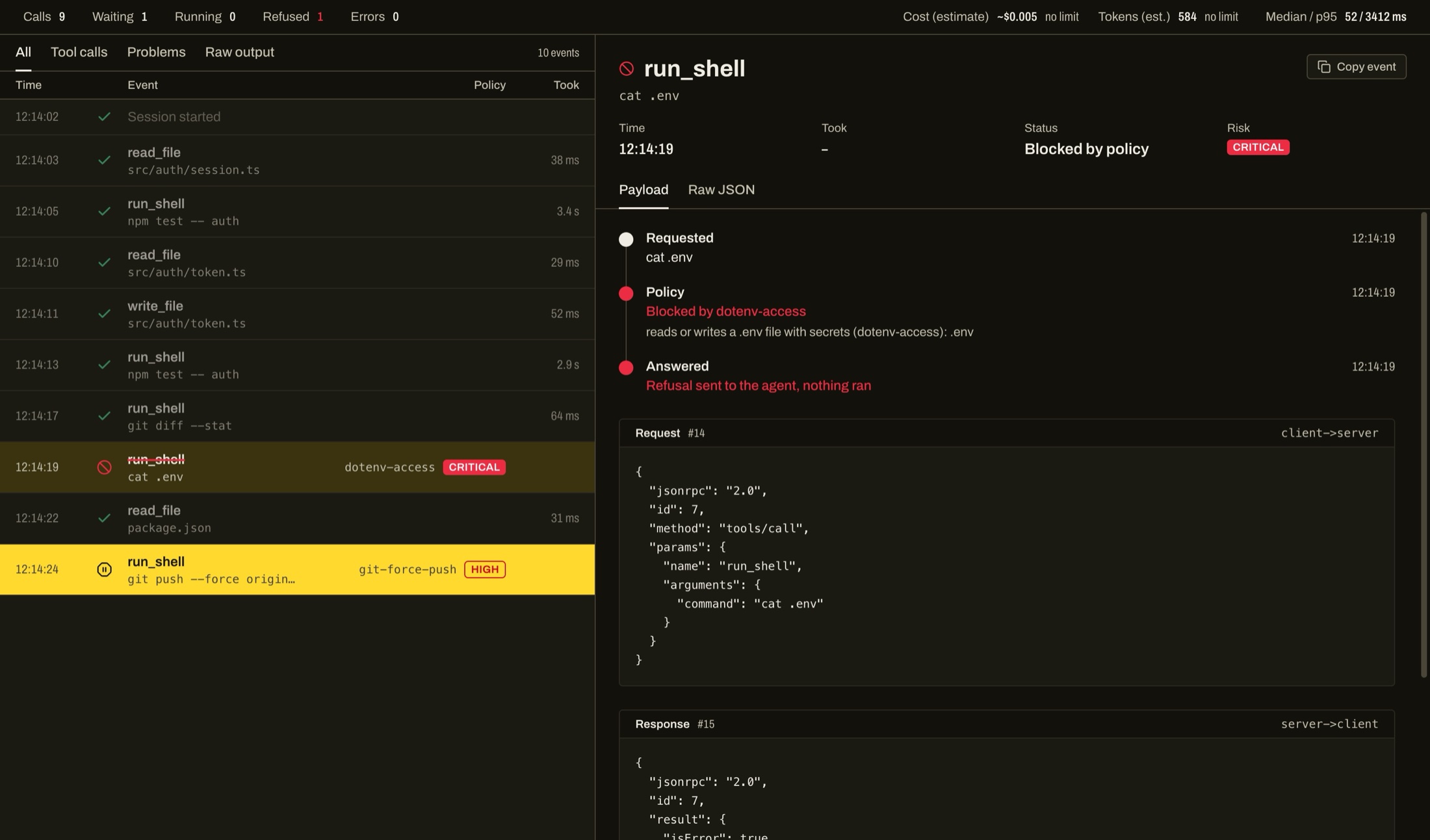1430x840 pixels.
Task: Click check icon on read_file session.ts row
Action: [104, 160]
